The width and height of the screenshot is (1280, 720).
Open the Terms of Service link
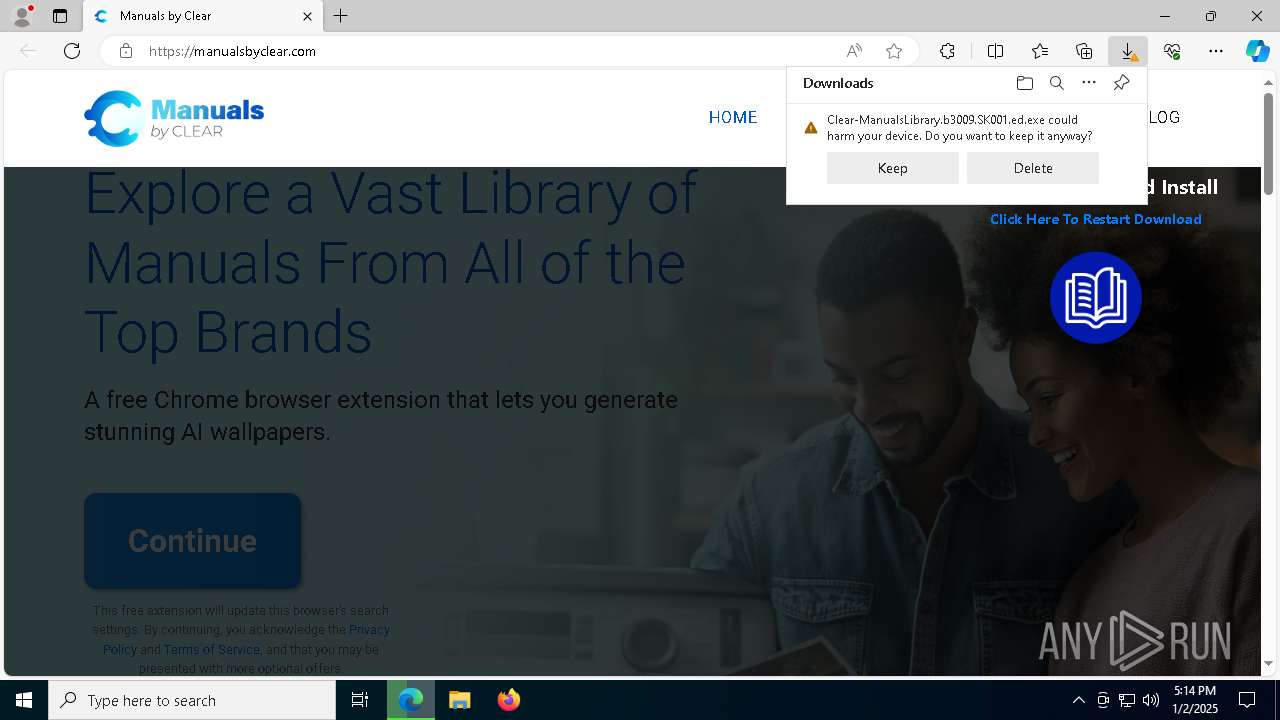coord(212,649)
